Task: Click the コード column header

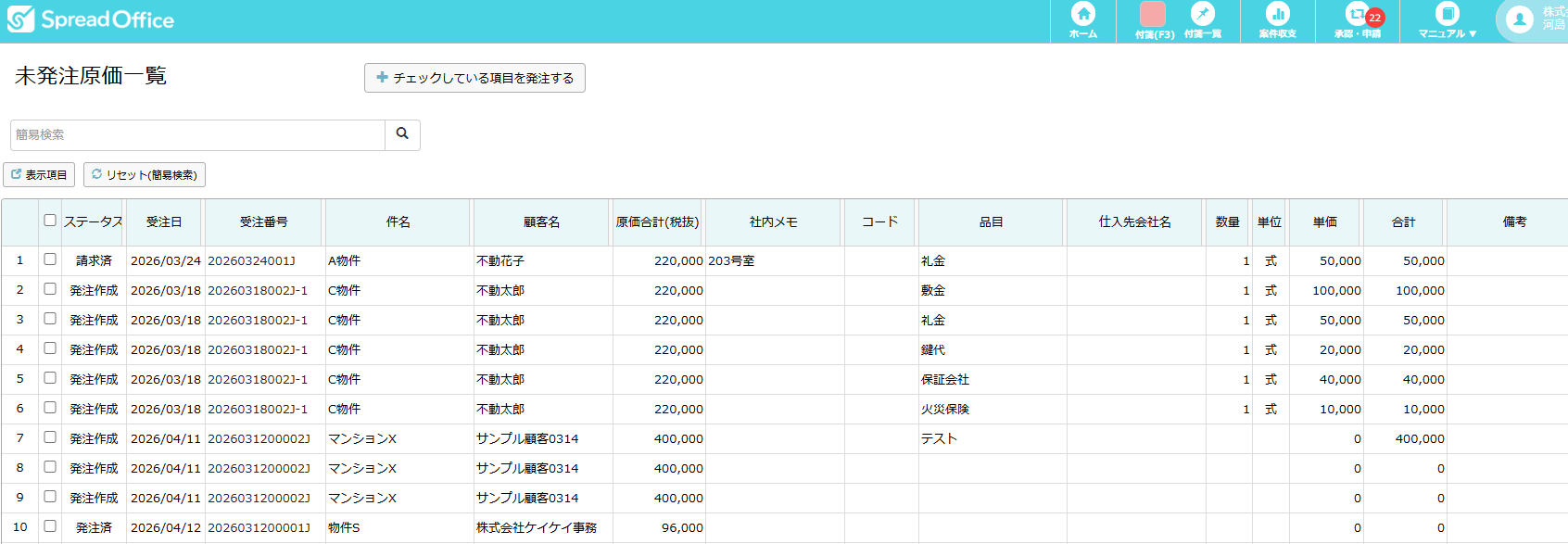Action: 880,221
